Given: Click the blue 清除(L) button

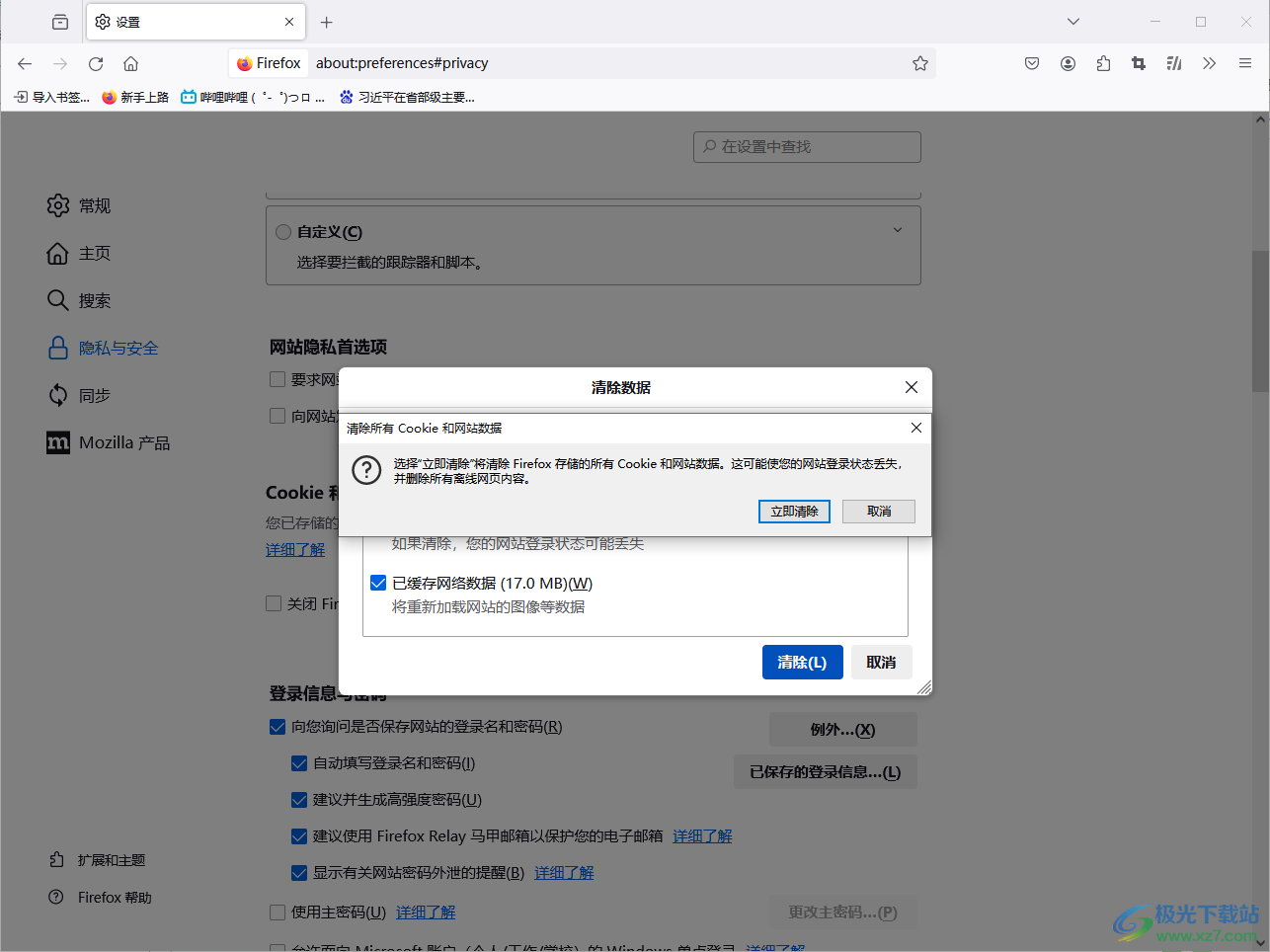Looking at the screenshot, I should [x=802, y=663].
